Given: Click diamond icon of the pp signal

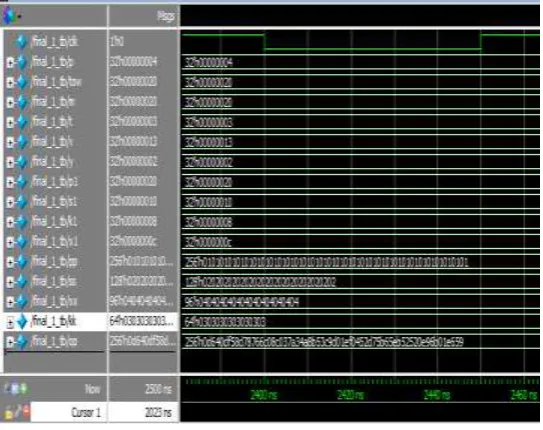Looking at the screenshot, I should click(x=22, y=262).
